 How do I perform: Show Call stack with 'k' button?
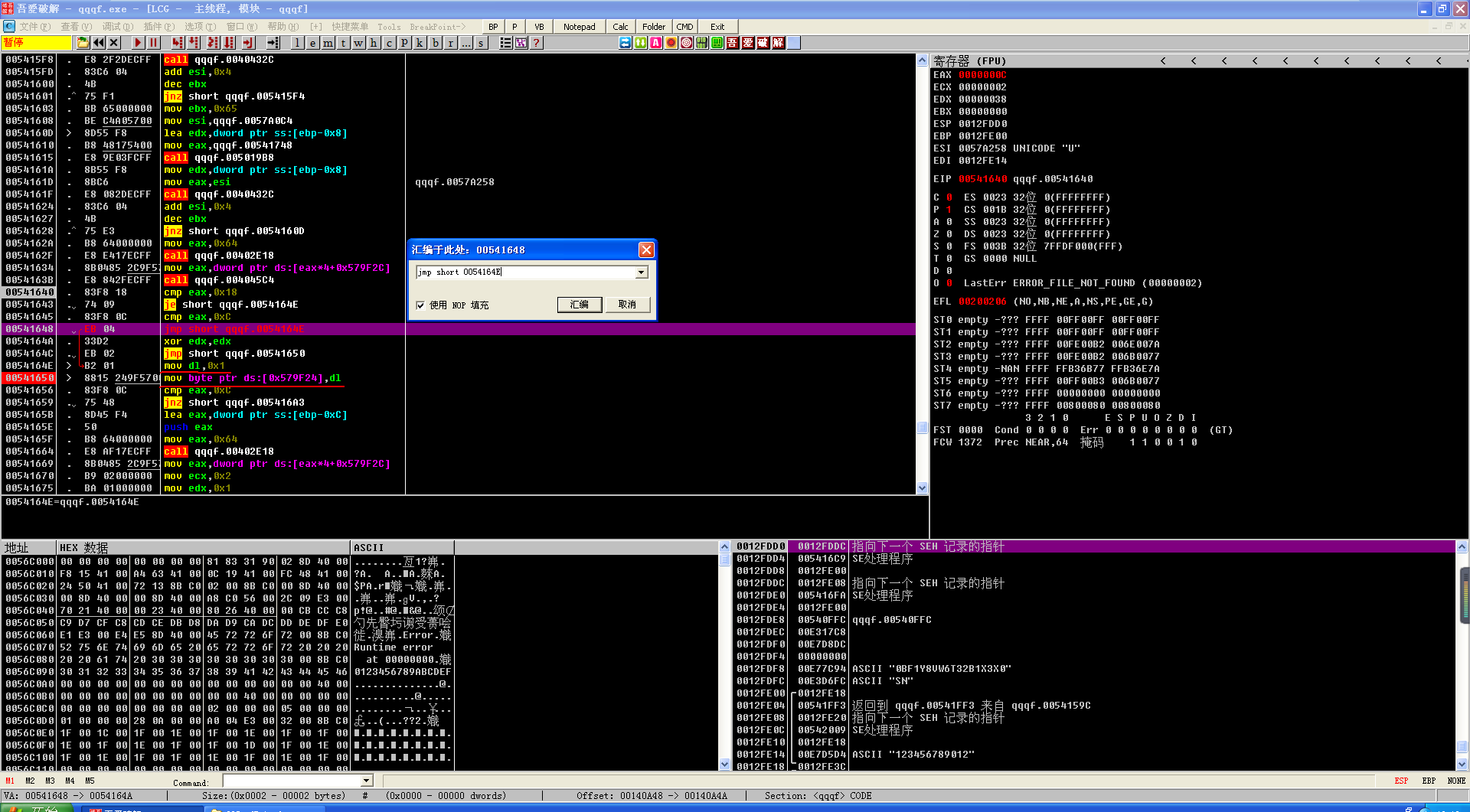click(420, 43)
